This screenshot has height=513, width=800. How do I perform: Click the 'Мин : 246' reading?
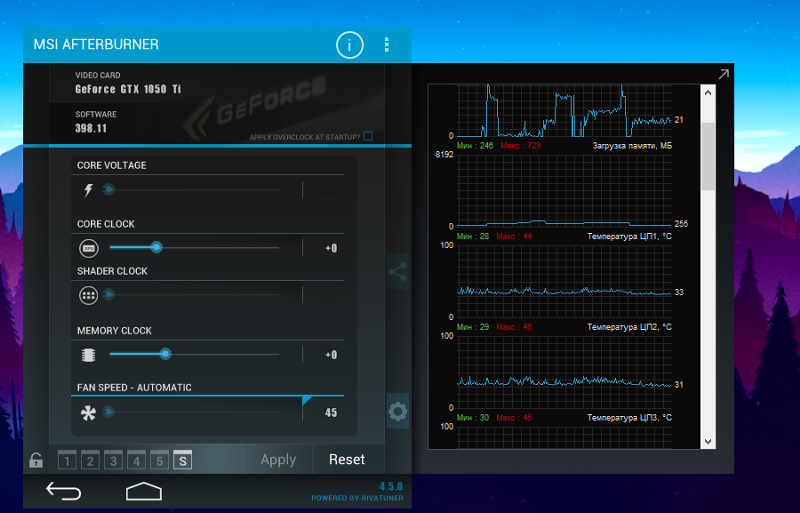[475, 146]
